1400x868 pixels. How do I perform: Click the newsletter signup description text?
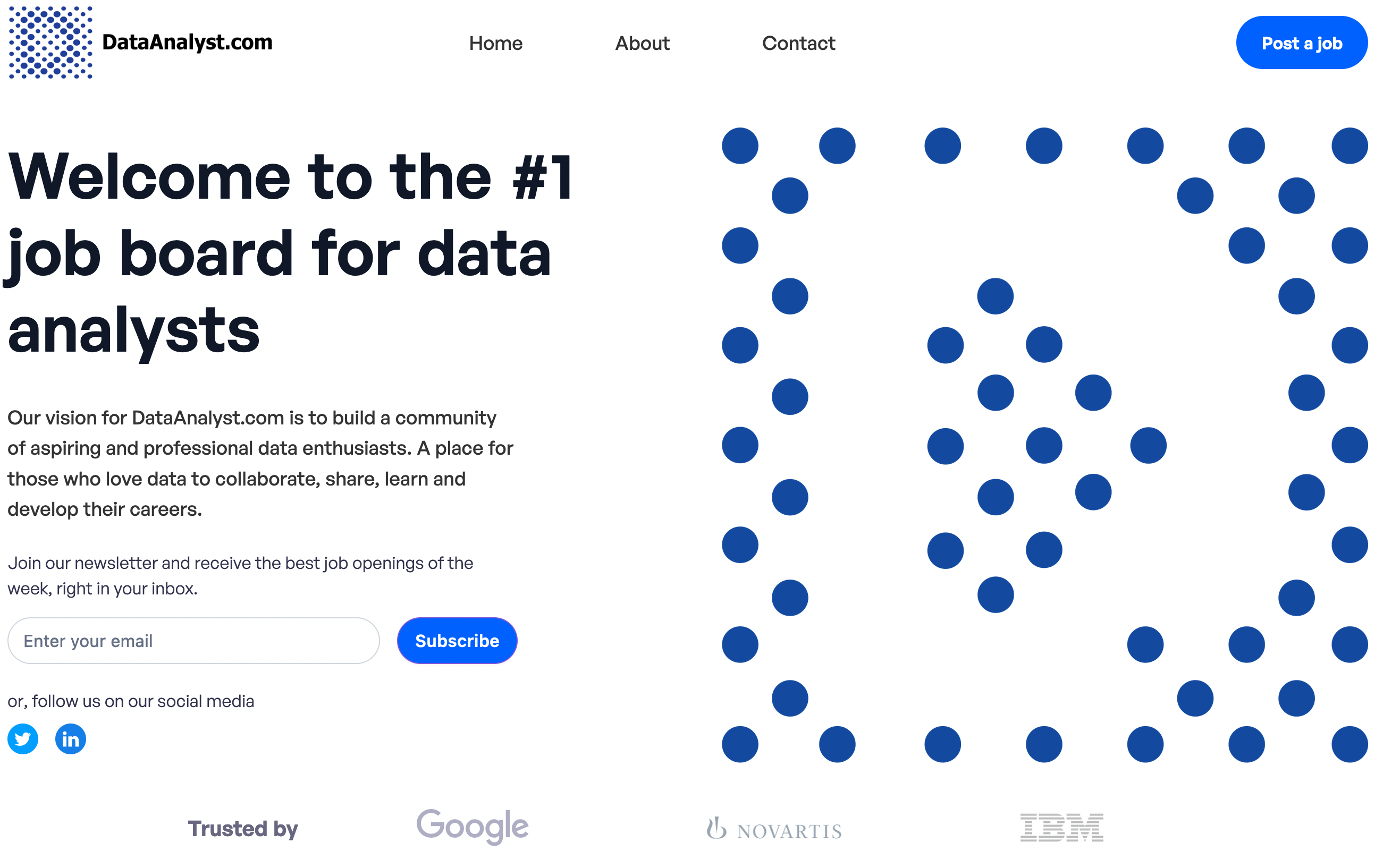(240, 575)
